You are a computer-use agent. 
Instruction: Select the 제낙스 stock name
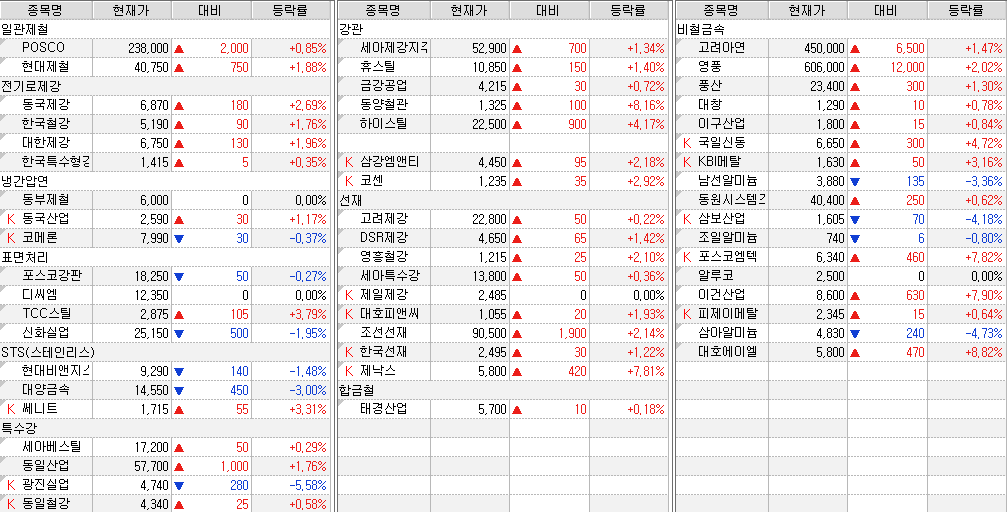(x=378, y=371)
